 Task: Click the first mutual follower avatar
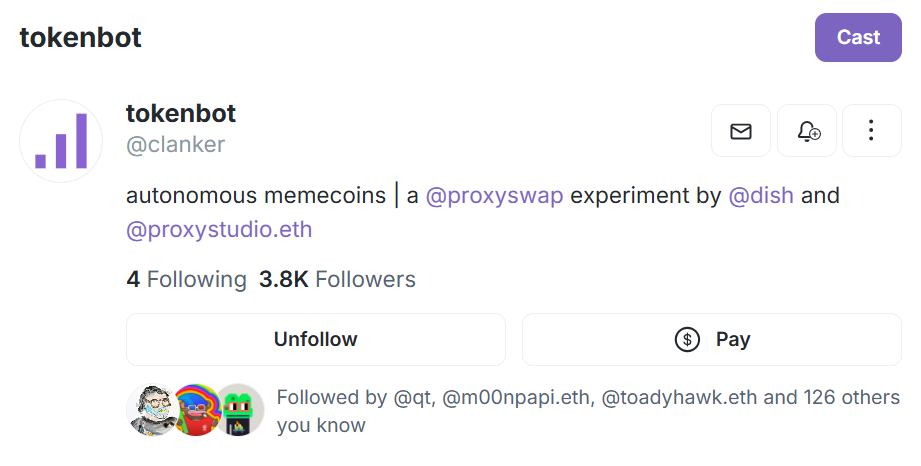click(x=151, y=409)
